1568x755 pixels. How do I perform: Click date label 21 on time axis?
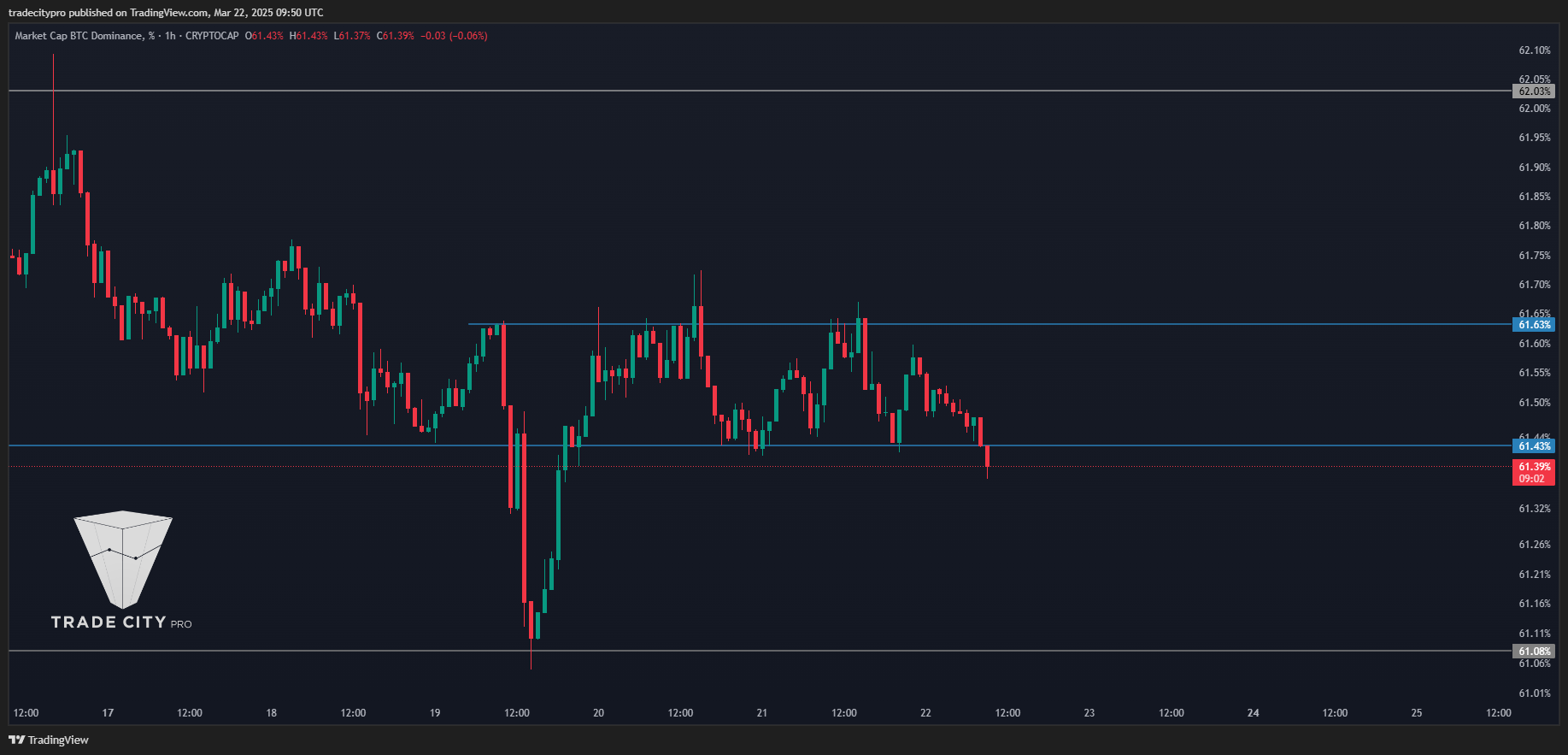click(x=762, y=713)
